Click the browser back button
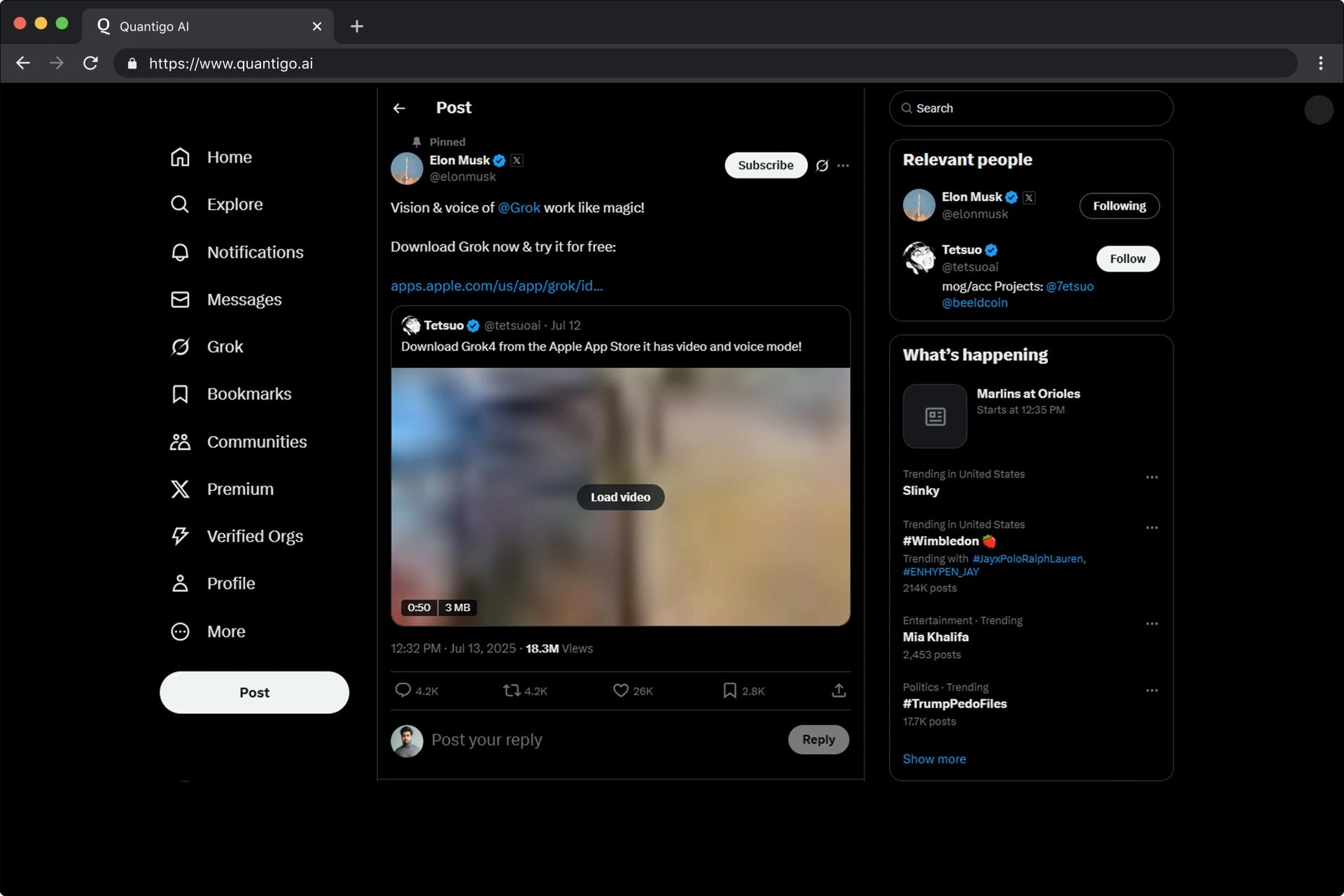1344x896 pixels. [23, 63]
